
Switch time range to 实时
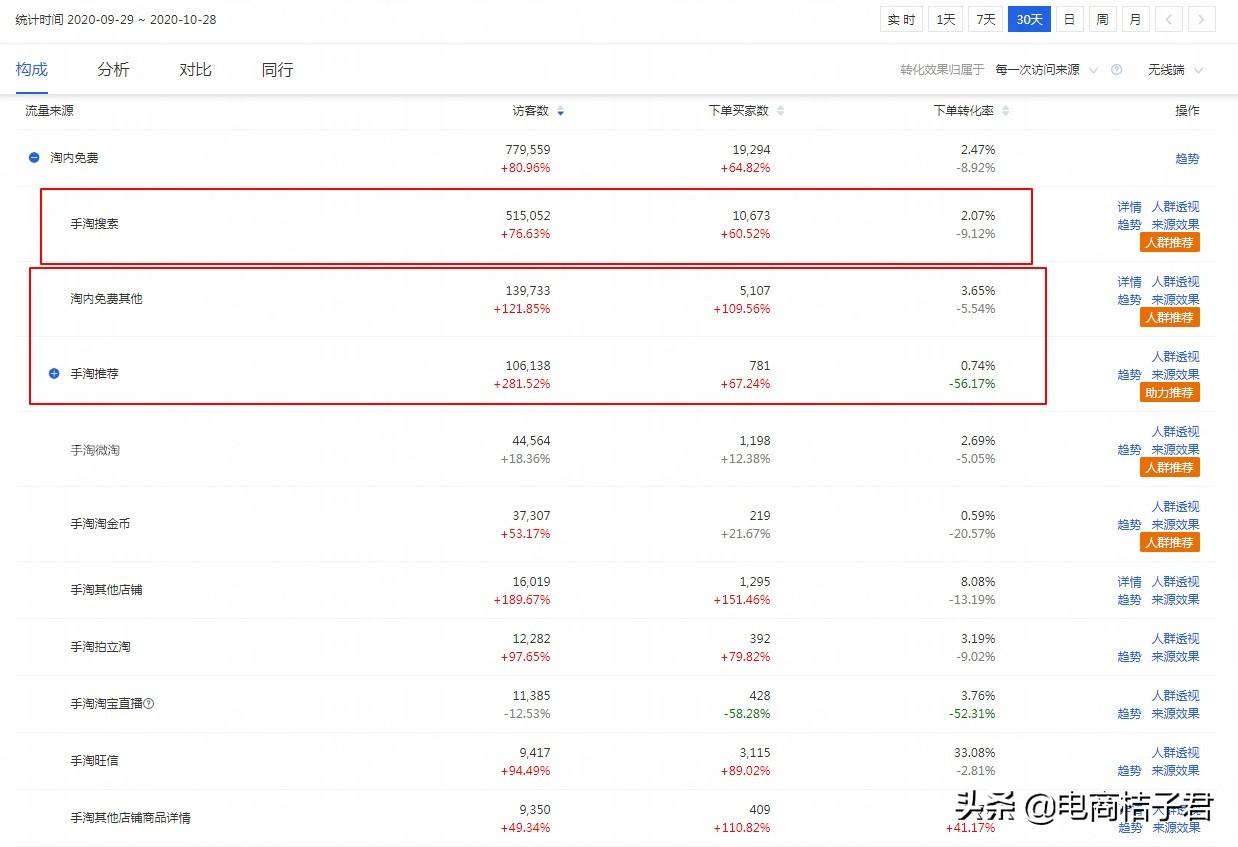pyautogui.click(x=900, y=19)
